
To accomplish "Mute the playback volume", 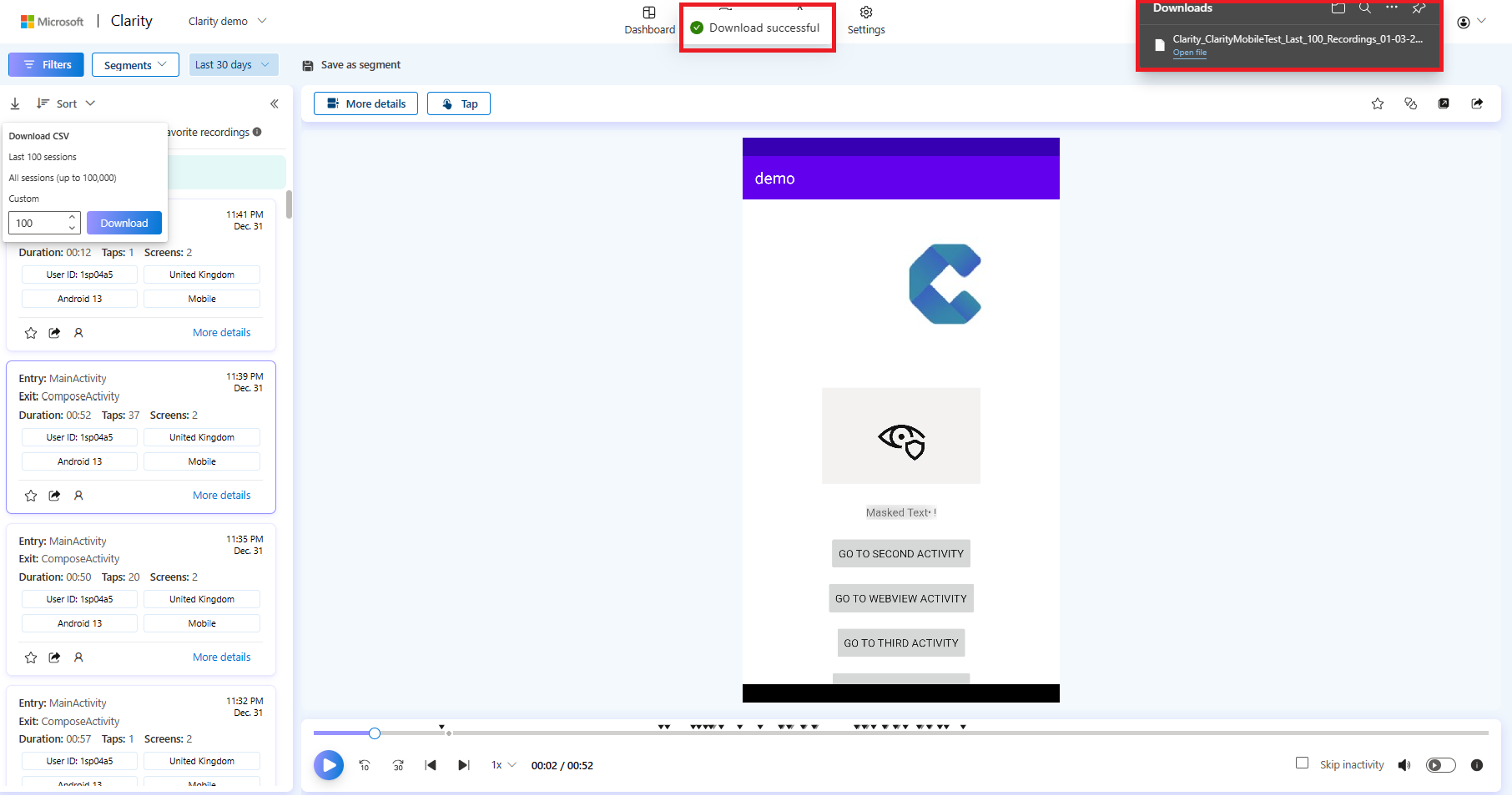I will (x=1404, y=765).
